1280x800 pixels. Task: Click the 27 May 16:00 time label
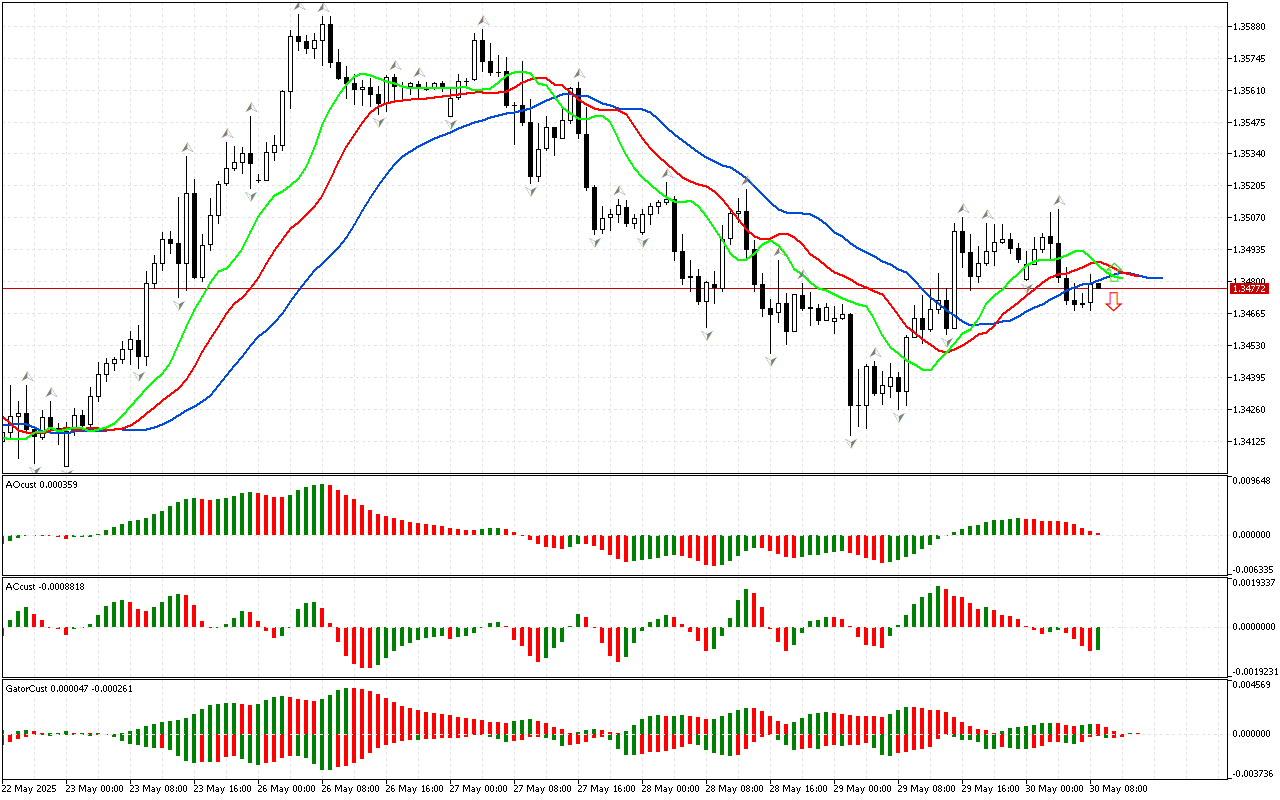(x=604, y=788)
